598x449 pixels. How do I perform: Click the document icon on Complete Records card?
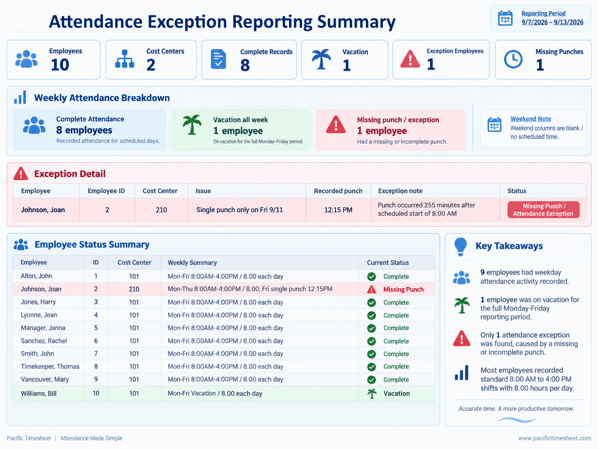coord(218,59)
